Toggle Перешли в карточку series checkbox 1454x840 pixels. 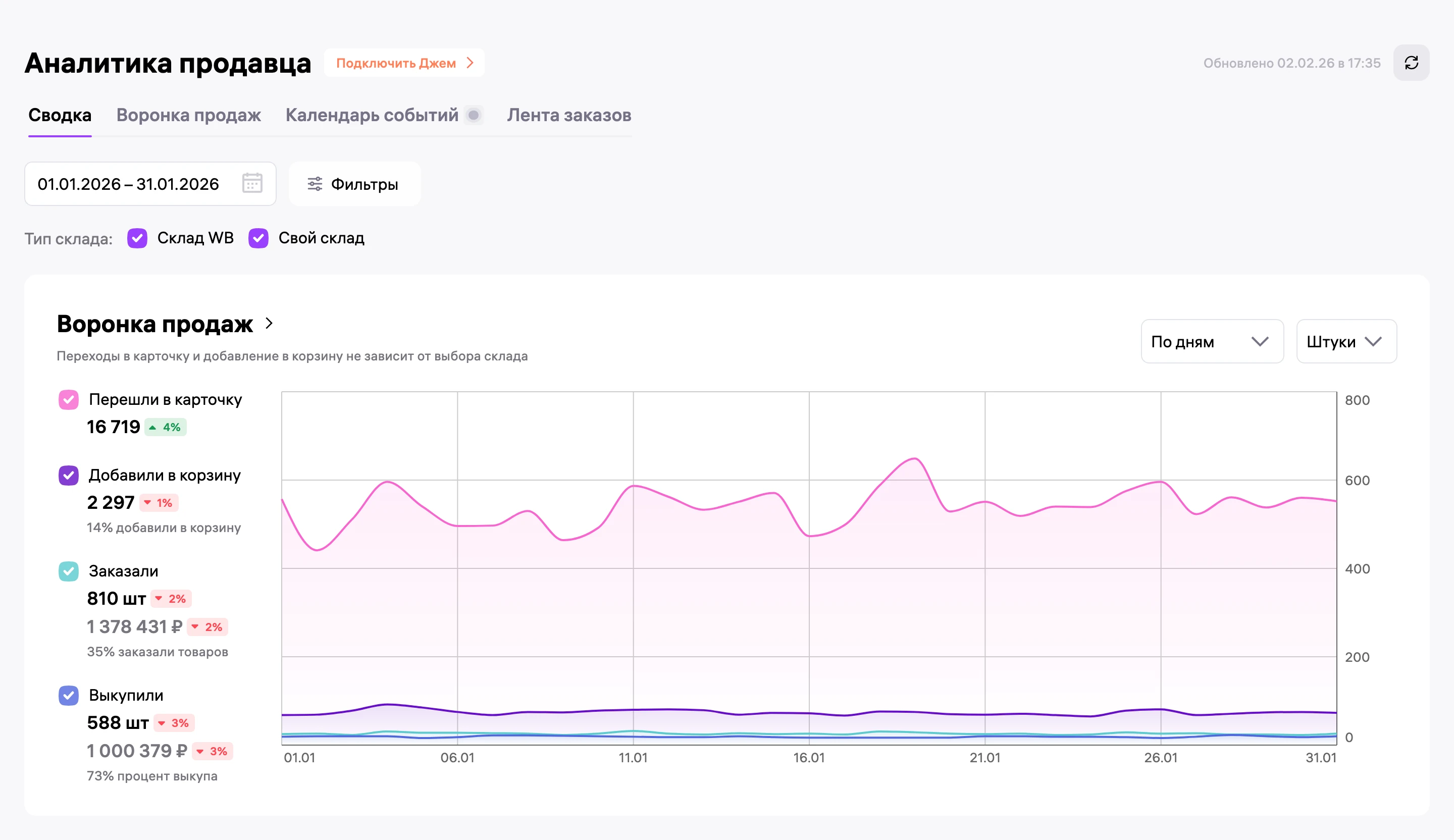(69, 400)
